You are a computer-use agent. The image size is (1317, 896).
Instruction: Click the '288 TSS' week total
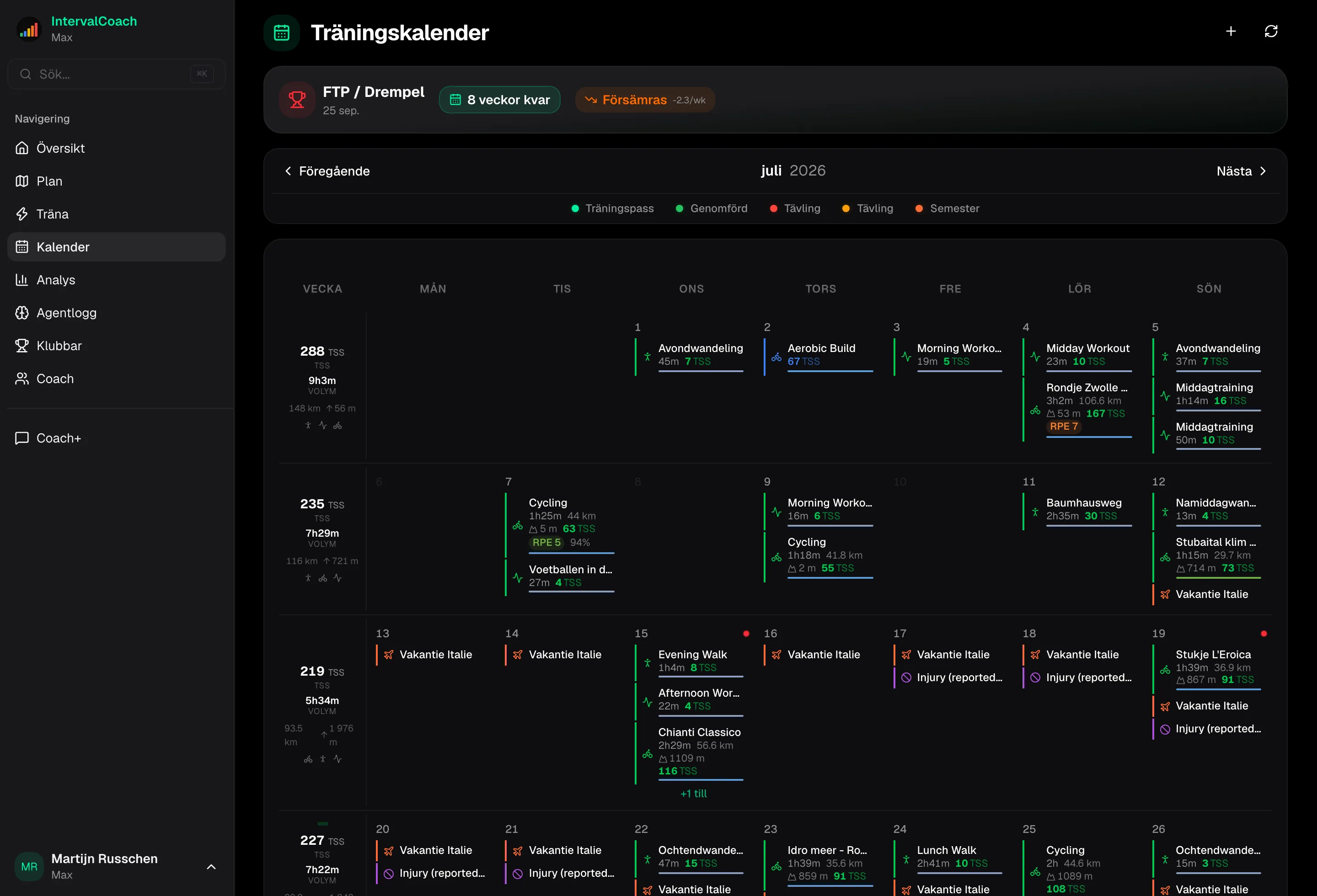point(322,351)
